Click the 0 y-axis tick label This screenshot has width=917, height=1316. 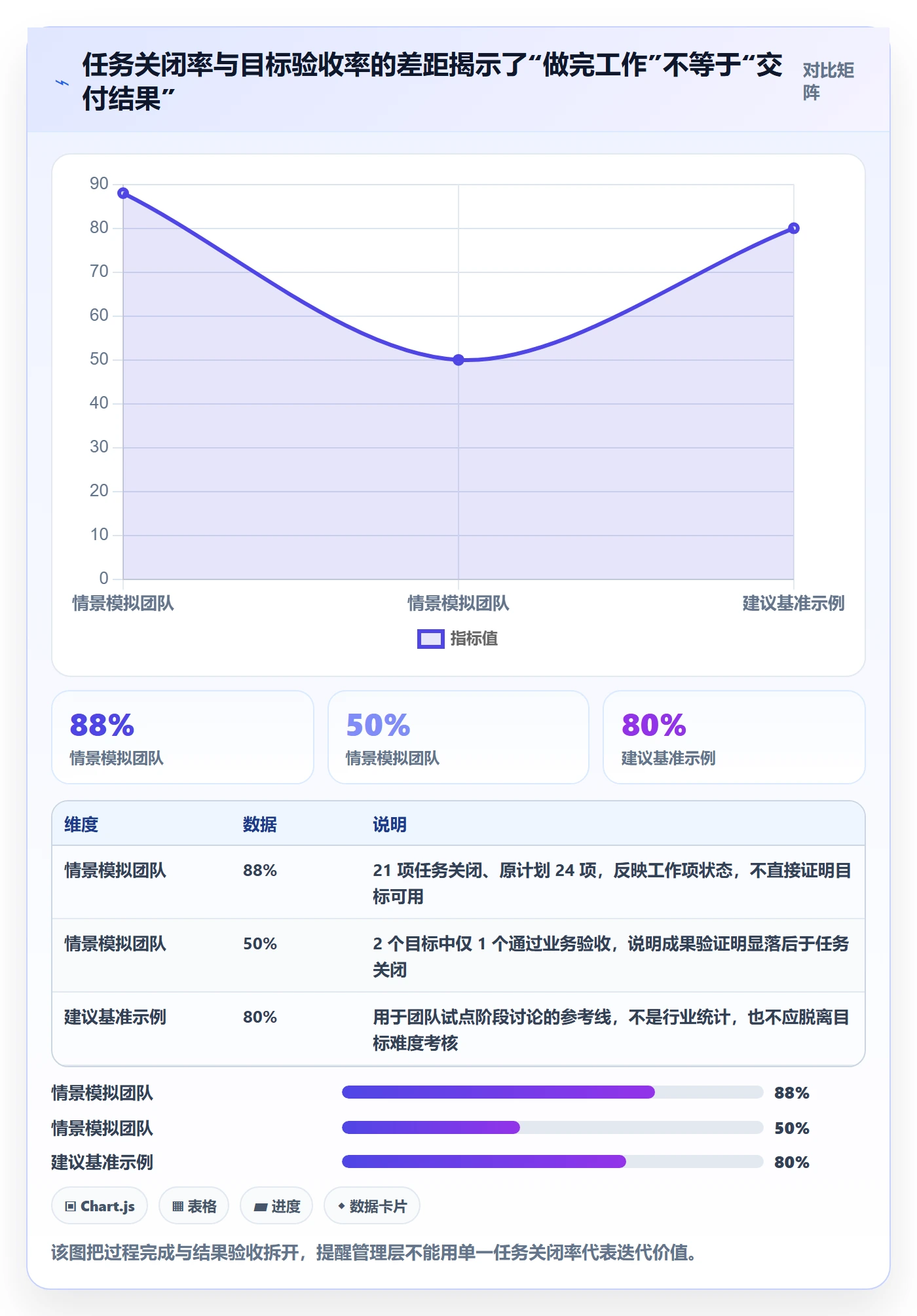click(x=103, y=579)
